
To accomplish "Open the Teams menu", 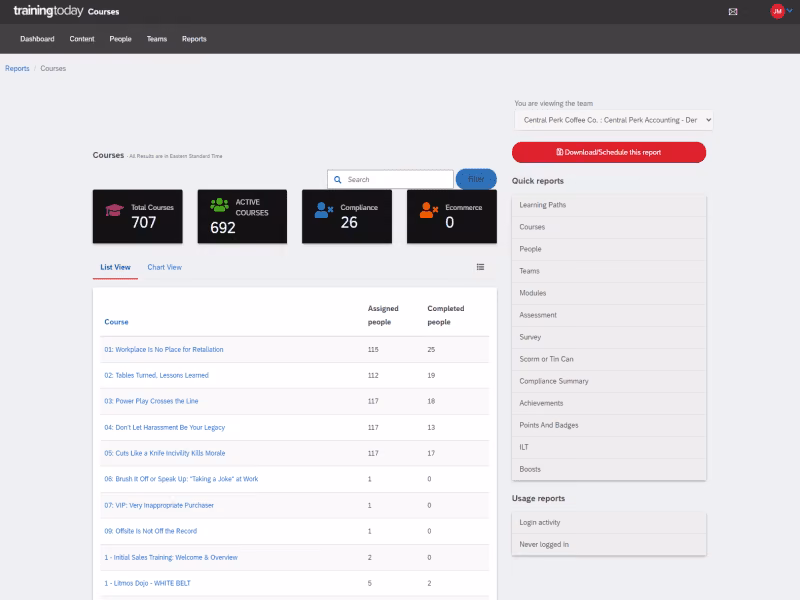I will pyautogui.click(x=157, y=39).
